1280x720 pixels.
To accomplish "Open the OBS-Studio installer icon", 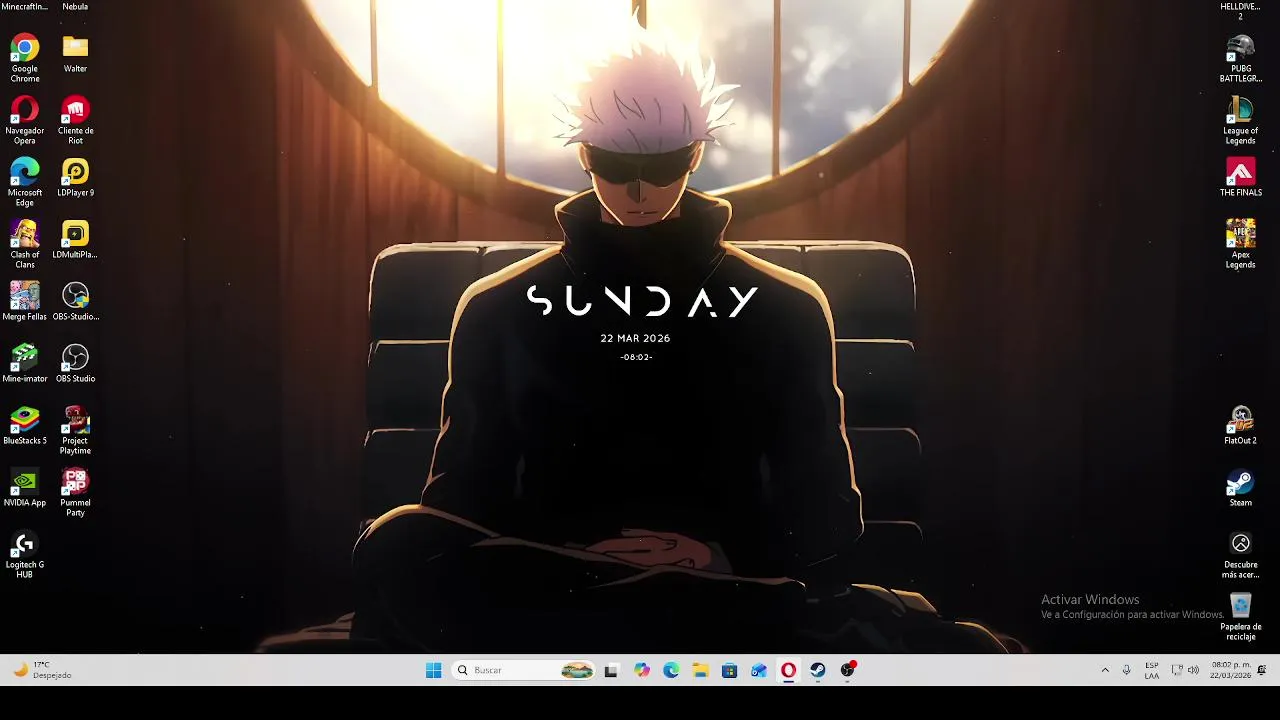I will (x=75, y=300).
